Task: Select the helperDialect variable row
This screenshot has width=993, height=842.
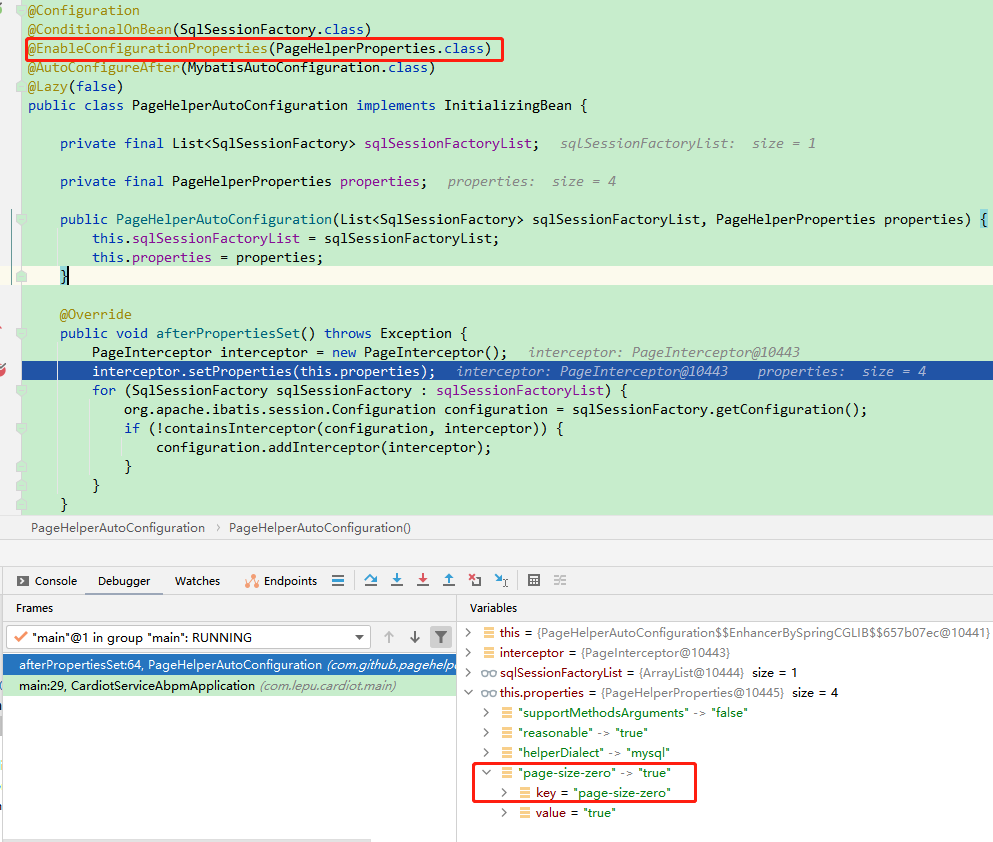Action: pos(560,752)
